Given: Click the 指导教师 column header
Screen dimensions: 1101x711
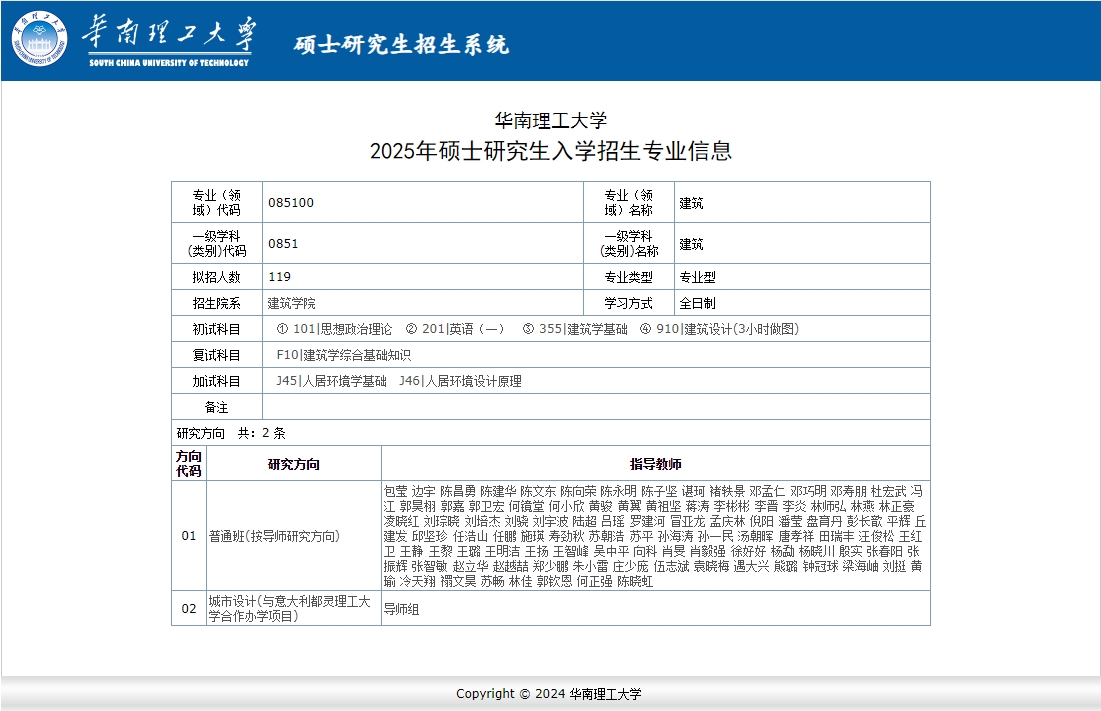Looking at the screenshot, I should (x=655, y=464).
